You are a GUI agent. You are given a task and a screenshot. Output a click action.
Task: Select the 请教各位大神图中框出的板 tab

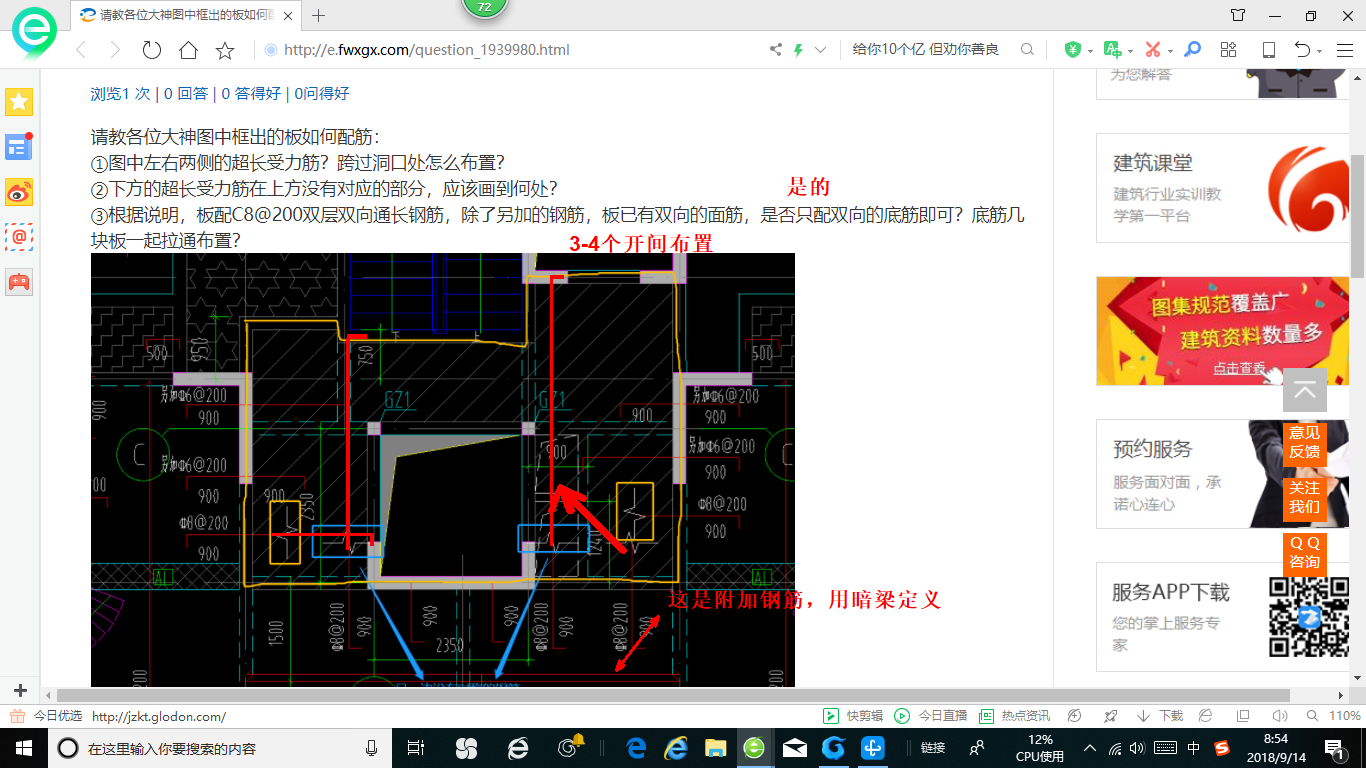187,15
